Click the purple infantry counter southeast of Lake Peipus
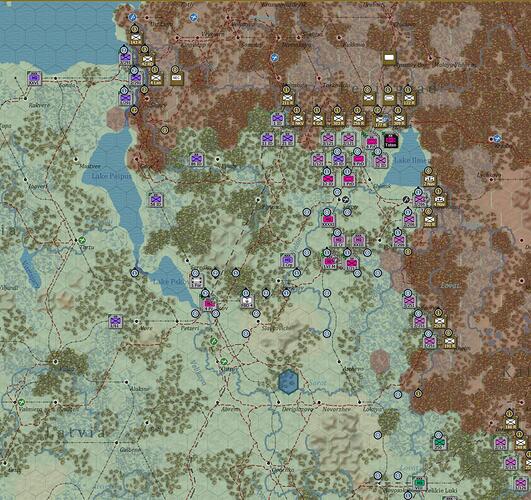Screen dimensions: 531x500 (156, 200)
